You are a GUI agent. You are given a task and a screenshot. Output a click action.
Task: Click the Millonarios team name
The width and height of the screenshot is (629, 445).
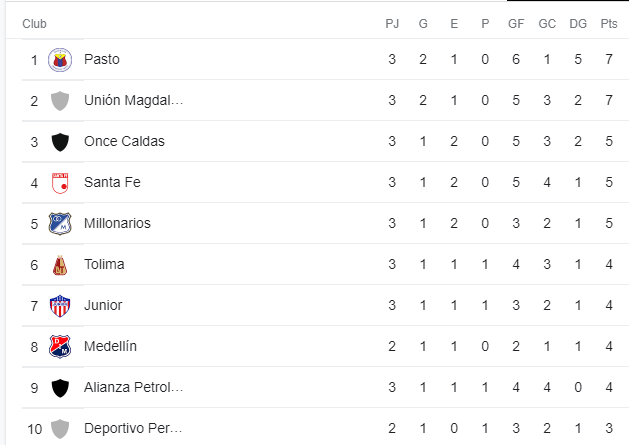click(x=117, y=223)
